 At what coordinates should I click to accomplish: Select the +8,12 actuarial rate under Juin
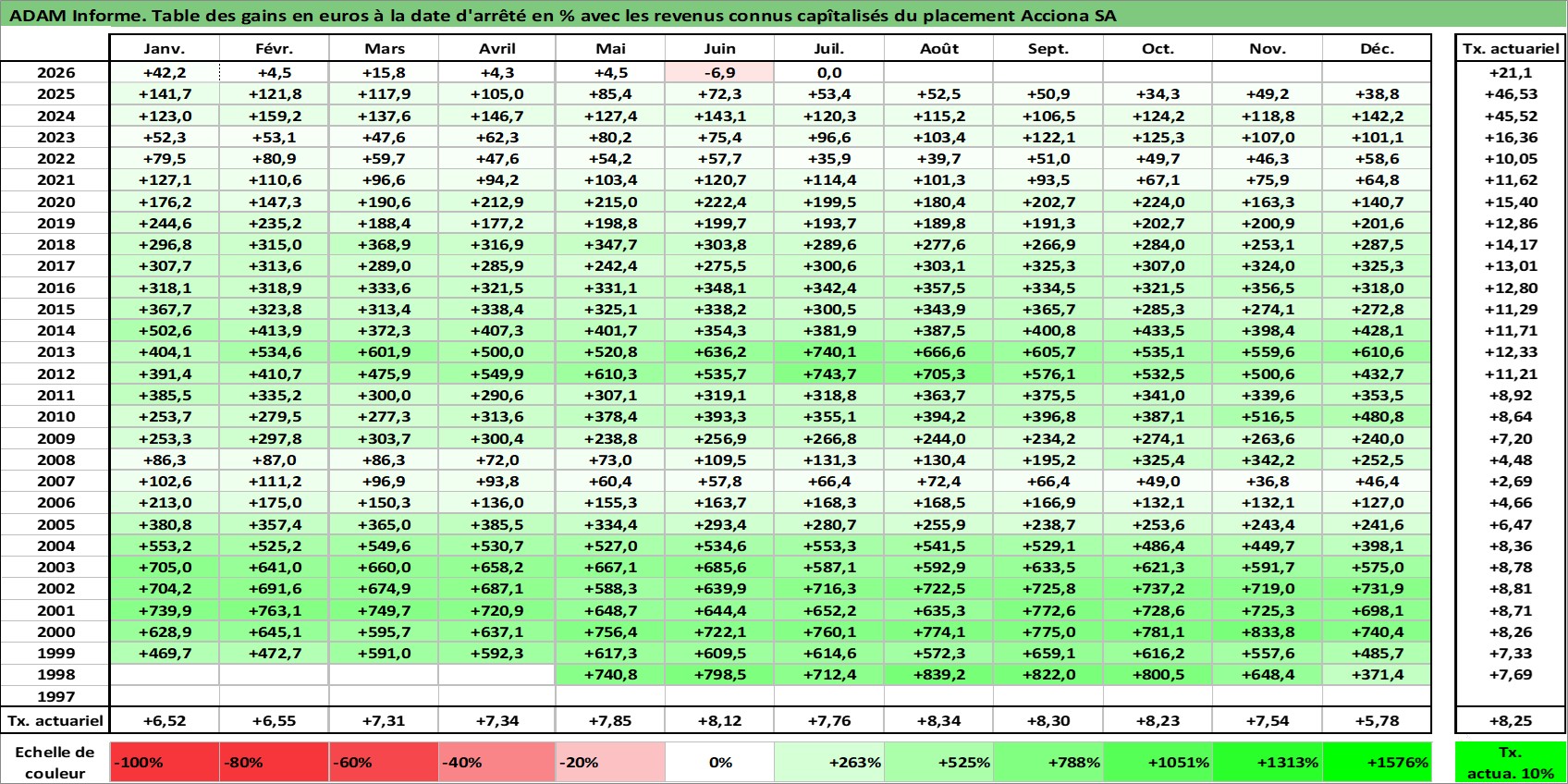pyautogui.click(x=719, y=720)
